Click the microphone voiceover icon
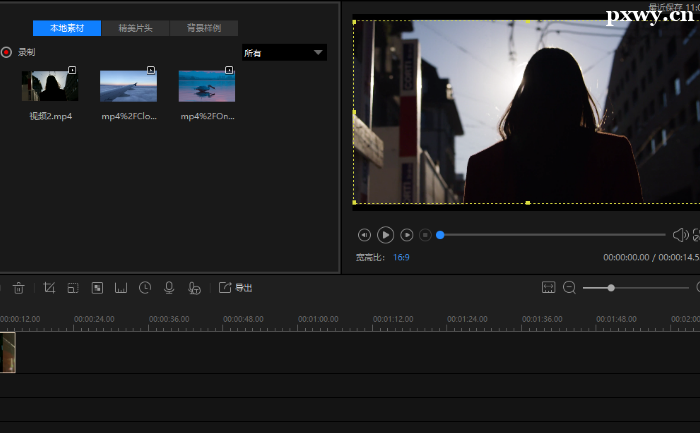The width and height of the screenshot is (700, 433). pos(169,288)
